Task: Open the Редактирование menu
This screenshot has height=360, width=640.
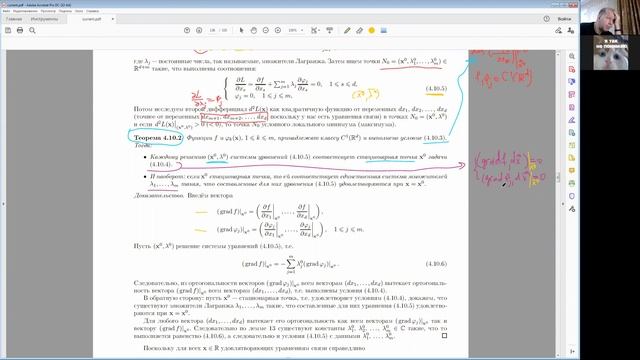Action: click(x=25, y=11)
